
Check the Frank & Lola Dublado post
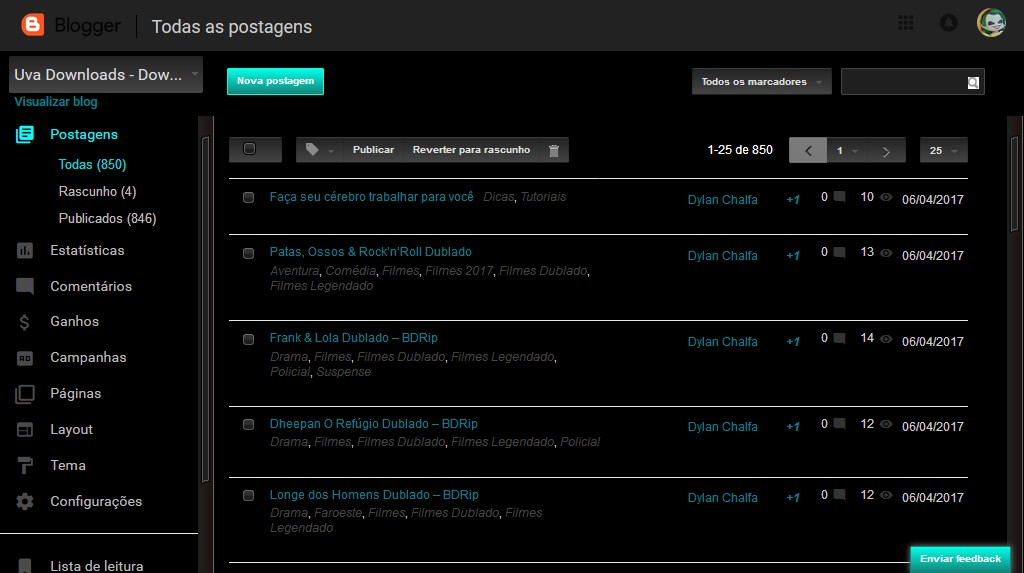point(248,340)
